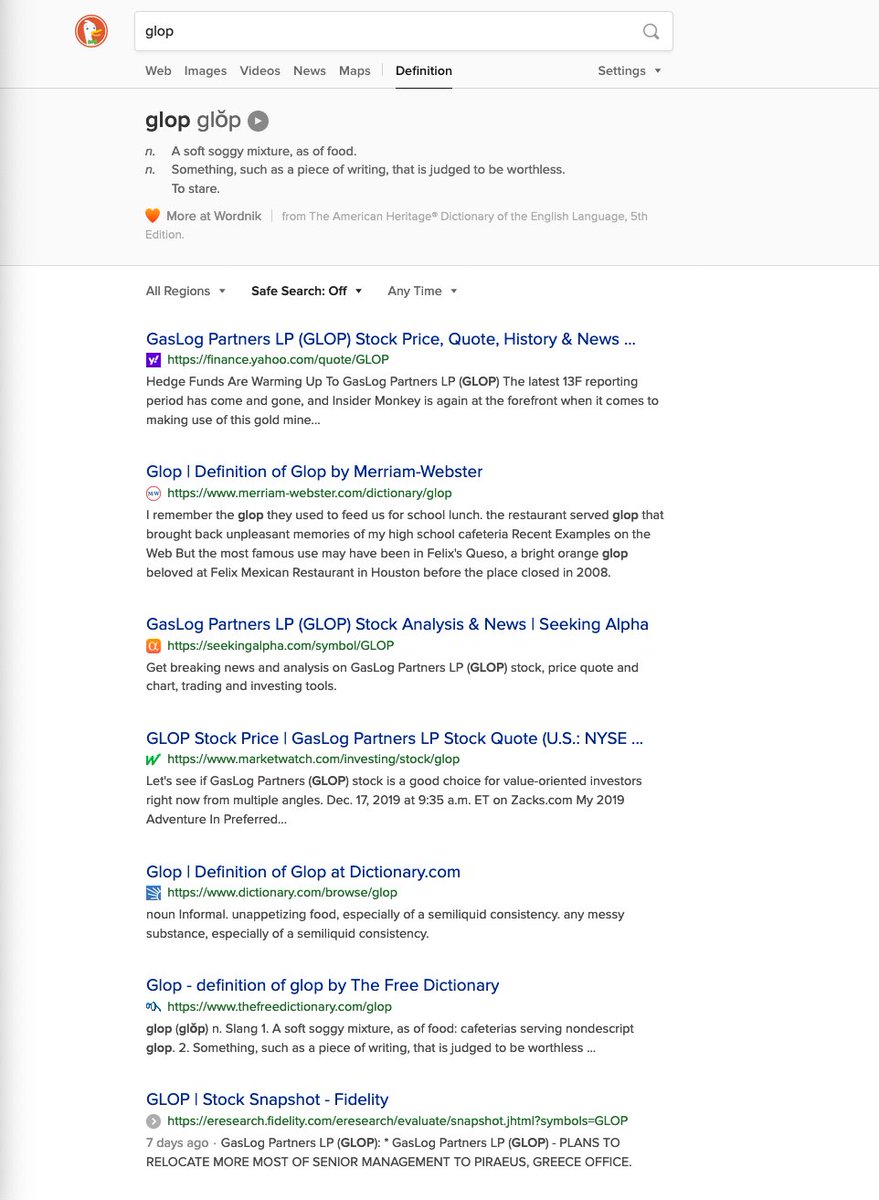The height and width of the screenshot is (1200, 879).
Task: Open the Dictionary.com Definition of Glop result
Action: tap(303, 872)
